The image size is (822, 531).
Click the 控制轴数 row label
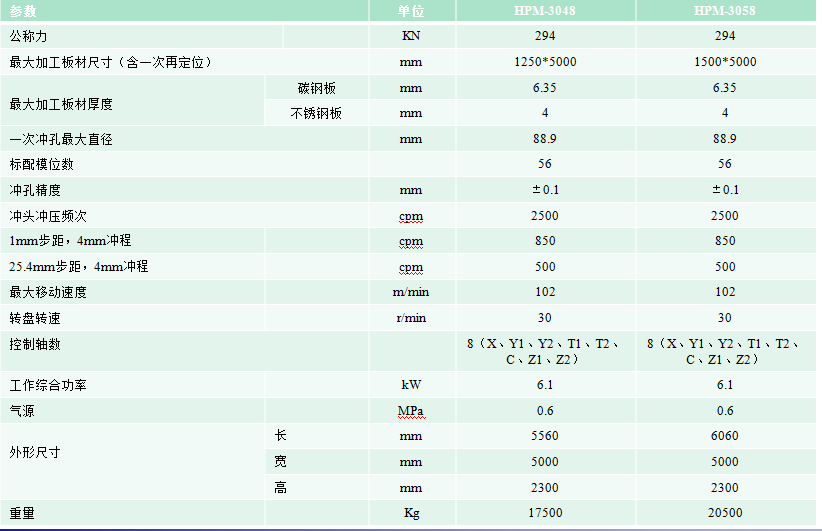[35, 344]
